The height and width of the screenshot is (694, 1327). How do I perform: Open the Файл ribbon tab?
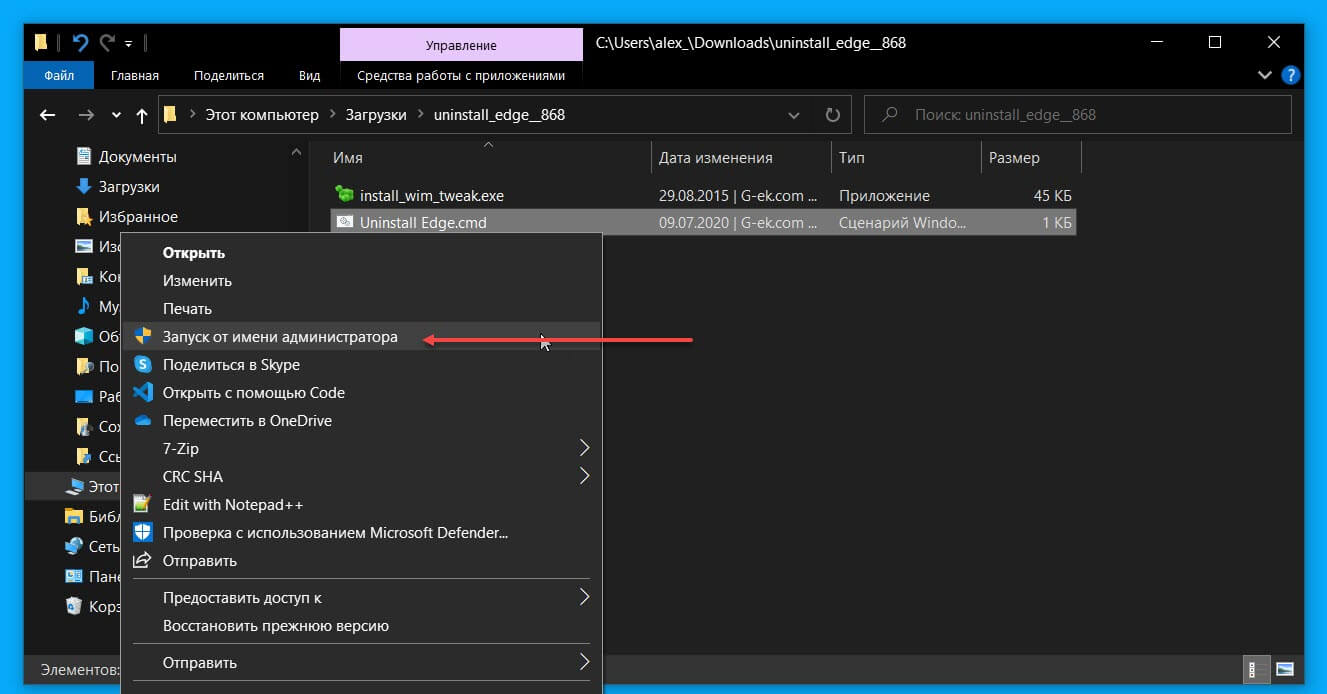[61, 75]
